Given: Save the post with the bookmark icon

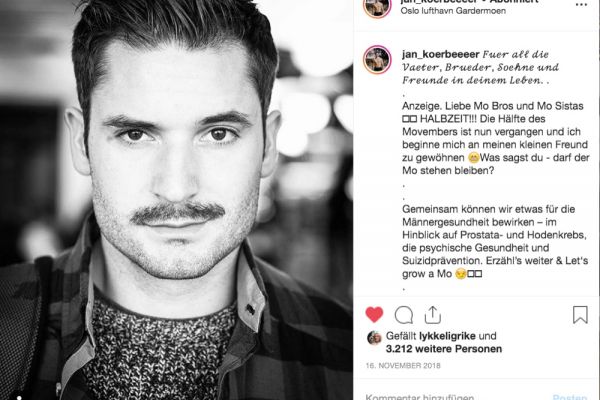Looking at the screenshot, I should pos(580,315).
